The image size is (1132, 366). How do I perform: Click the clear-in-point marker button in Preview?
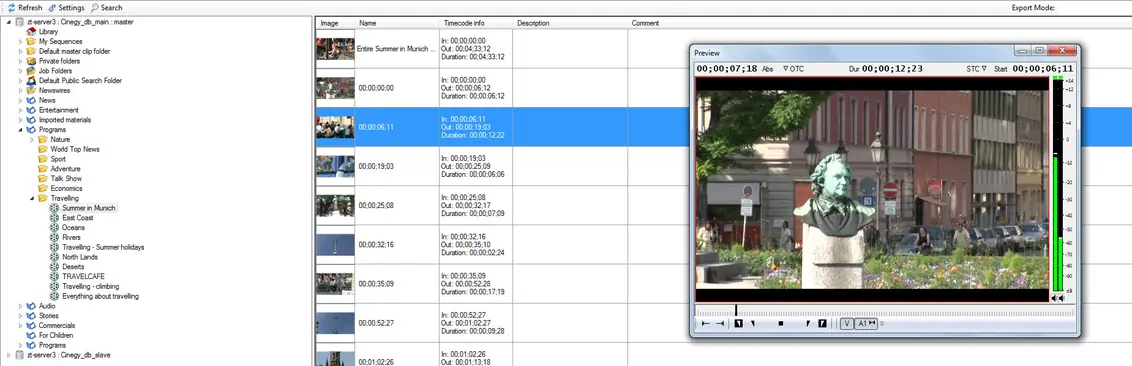tap(753, 324)
